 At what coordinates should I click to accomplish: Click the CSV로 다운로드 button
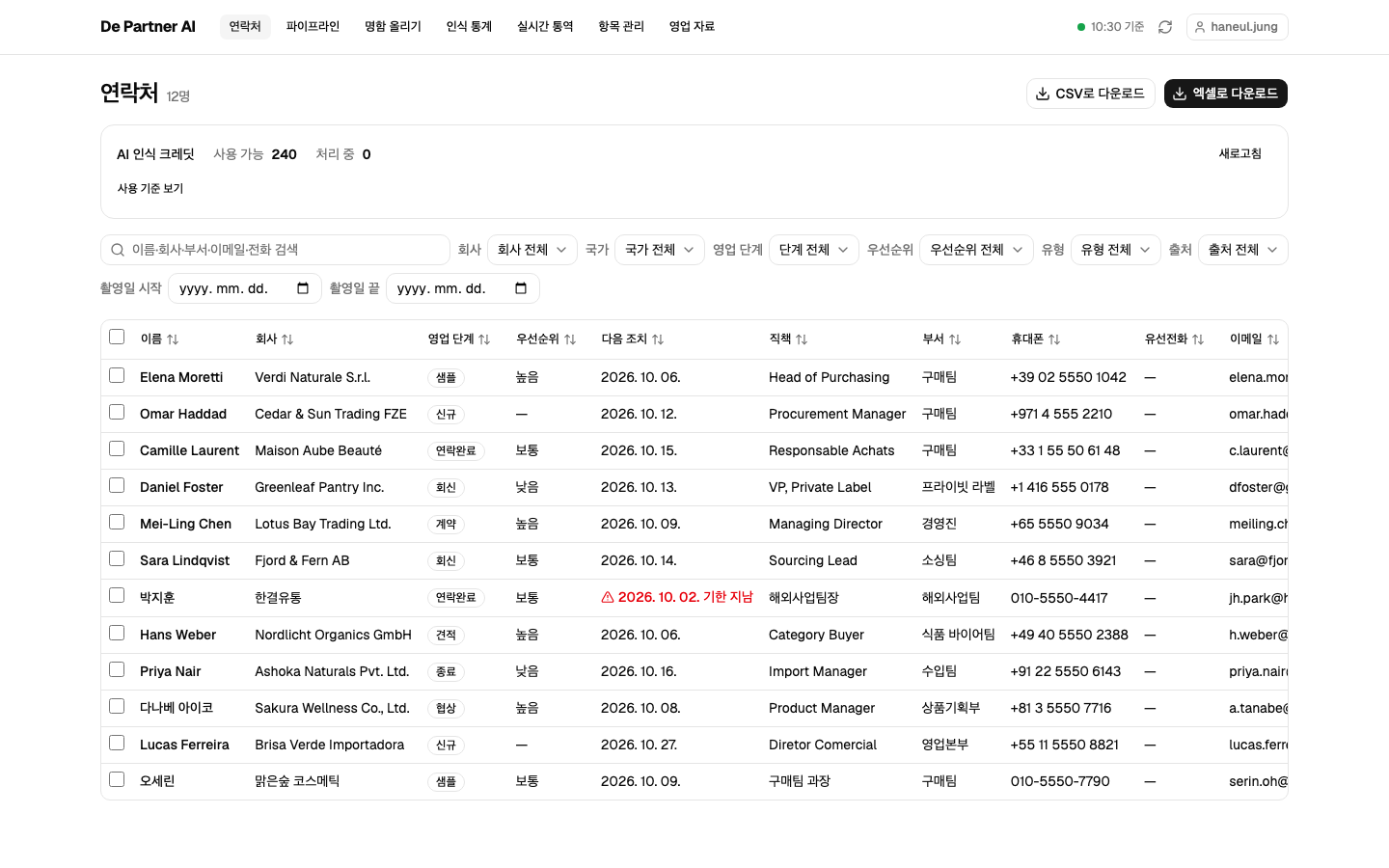pos(1091,94)
